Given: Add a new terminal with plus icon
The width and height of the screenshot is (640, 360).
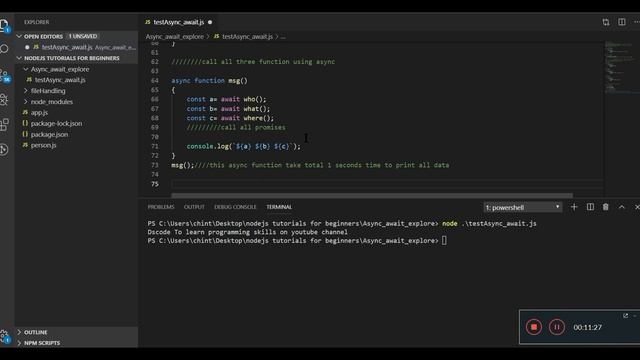Looking at the screenshot, I should click(574, 207).
